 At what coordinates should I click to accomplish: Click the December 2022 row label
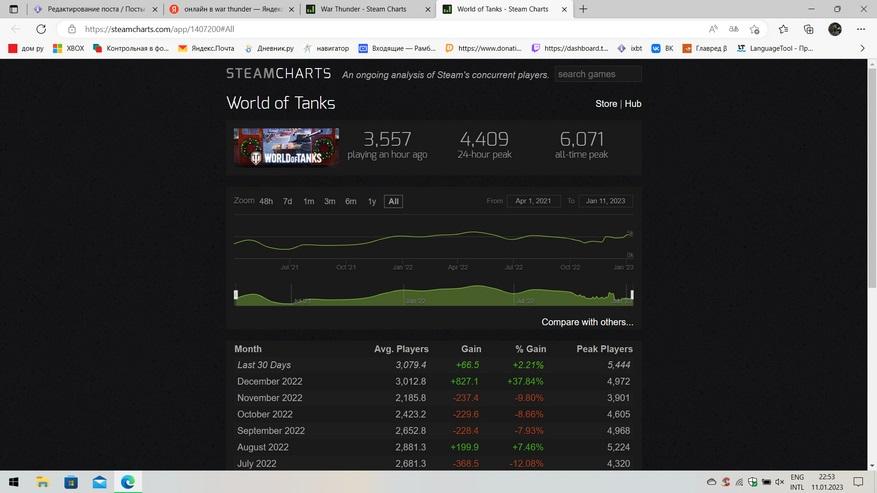[270, 381]
